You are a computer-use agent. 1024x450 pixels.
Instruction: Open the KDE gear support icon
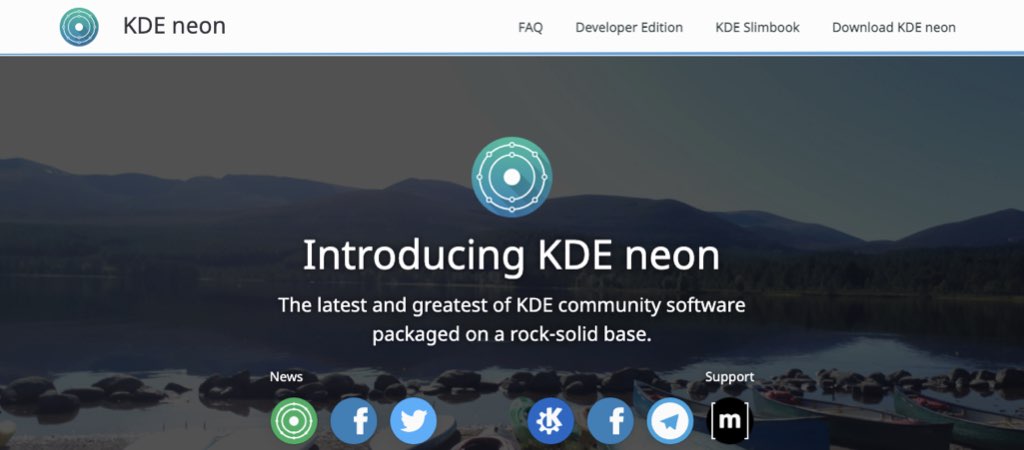(x=551, y=421)
